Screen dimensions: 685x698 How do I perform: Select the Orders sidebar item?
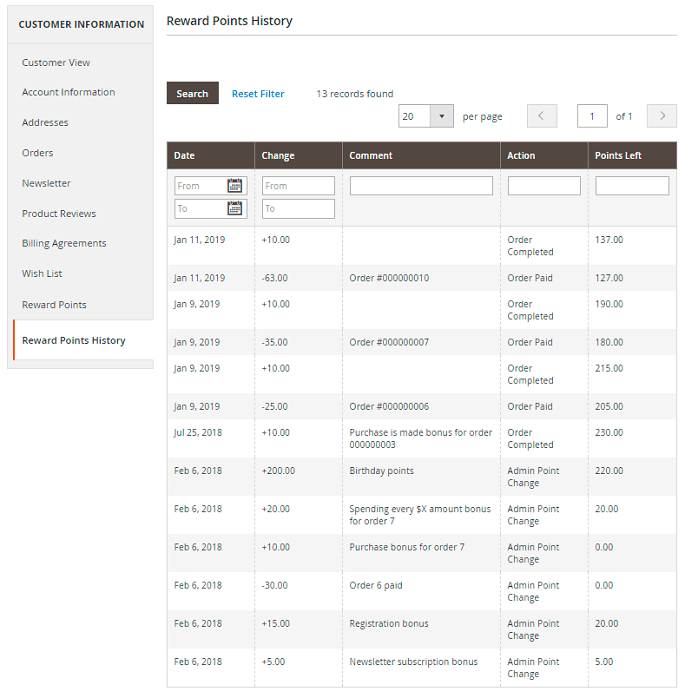(x=38, y=153)
